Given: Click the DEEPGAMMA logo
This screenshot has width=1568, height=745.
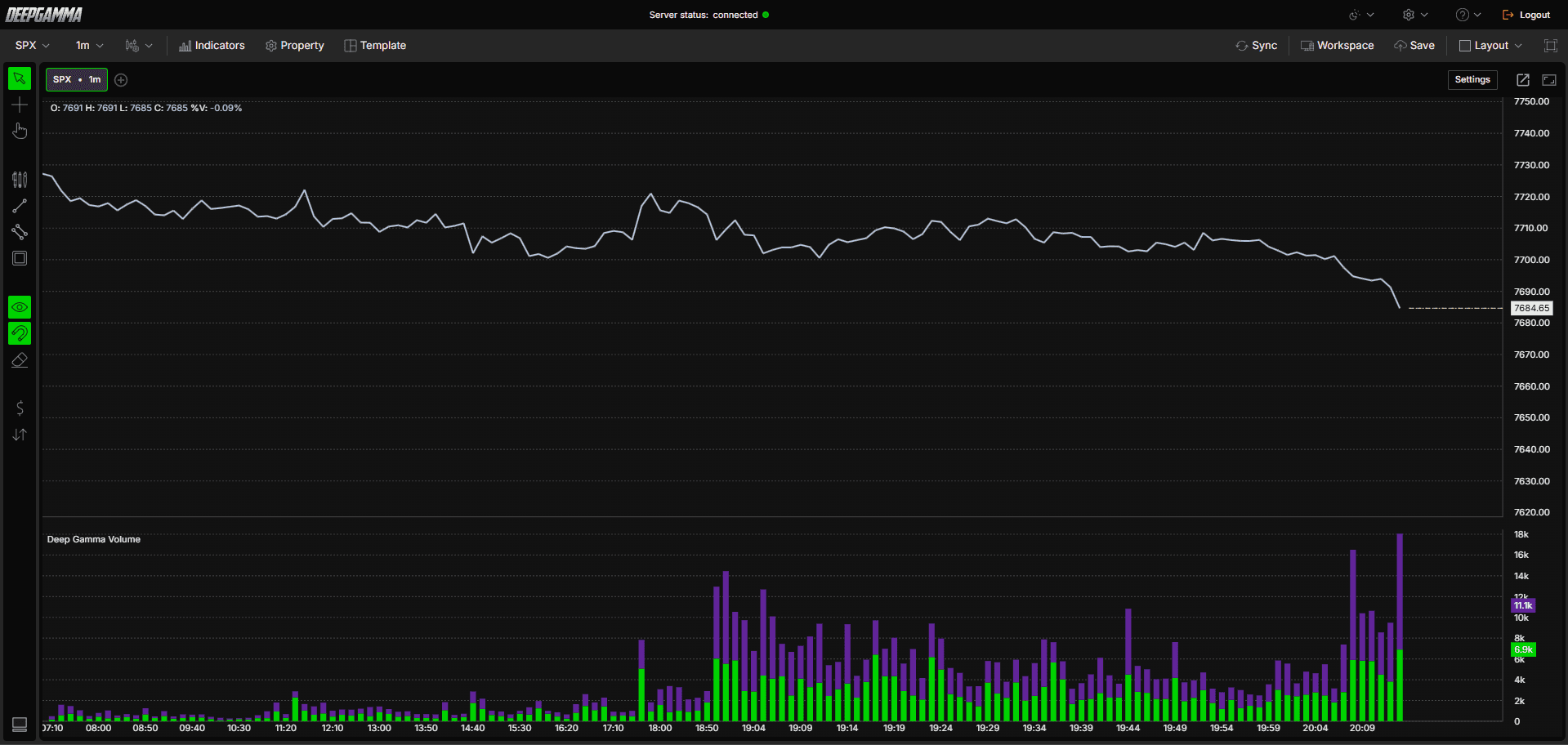Looking at the screenshot, I should (x=44, y=15).
